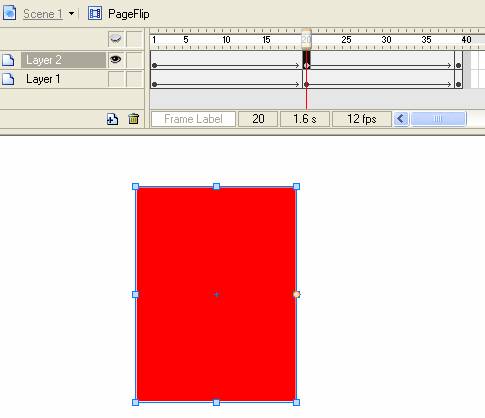Hide Layer 2 using its eye toggle
The image size is (485, 418).
tap(116, 60)
